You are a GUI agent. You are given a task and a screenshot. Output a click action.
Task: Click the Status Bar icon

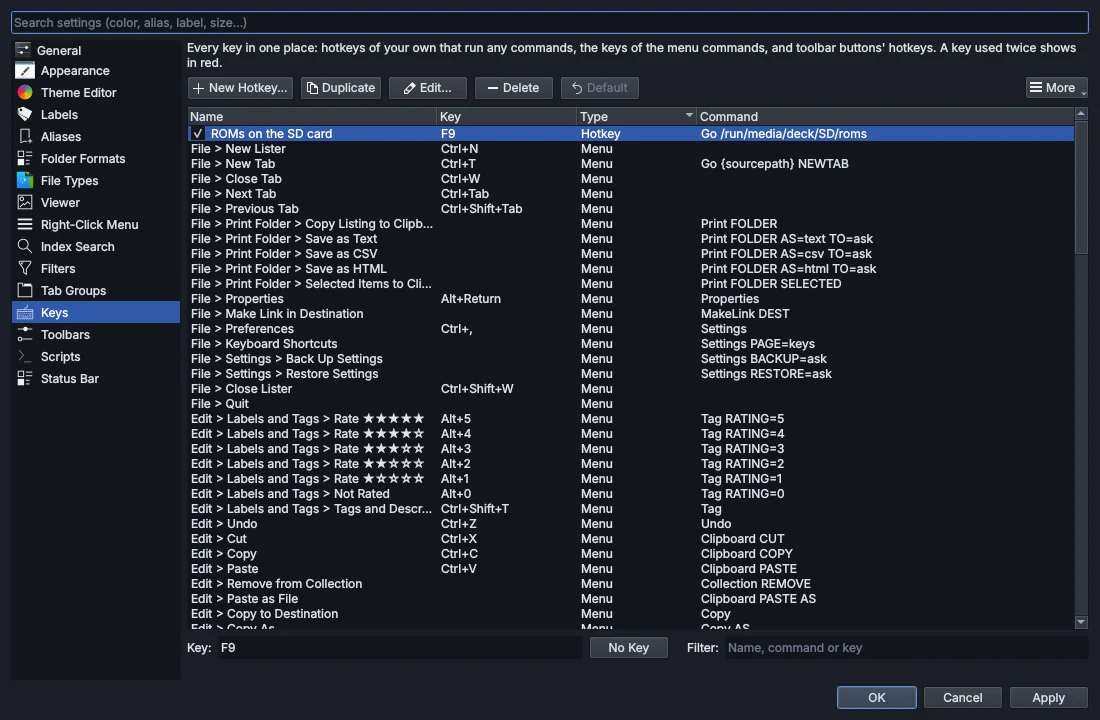click(25, 378)
